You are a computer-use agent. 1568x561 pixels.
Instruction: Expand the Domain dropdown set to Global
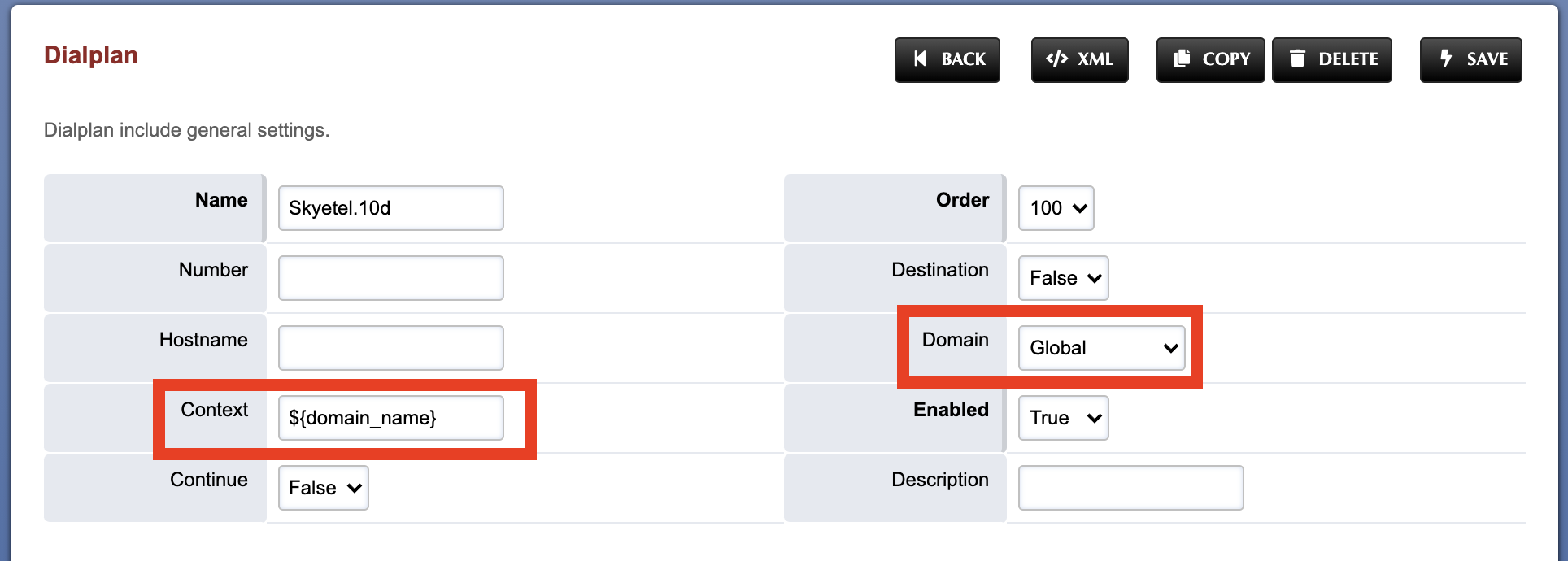point(1102,348)
